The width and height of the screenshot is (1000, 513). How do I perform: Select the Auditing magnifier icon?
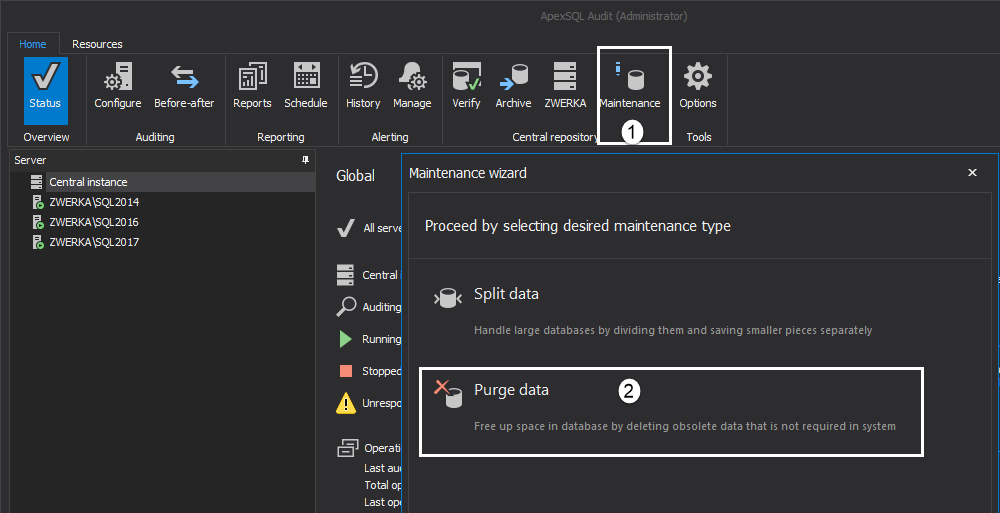345,307
